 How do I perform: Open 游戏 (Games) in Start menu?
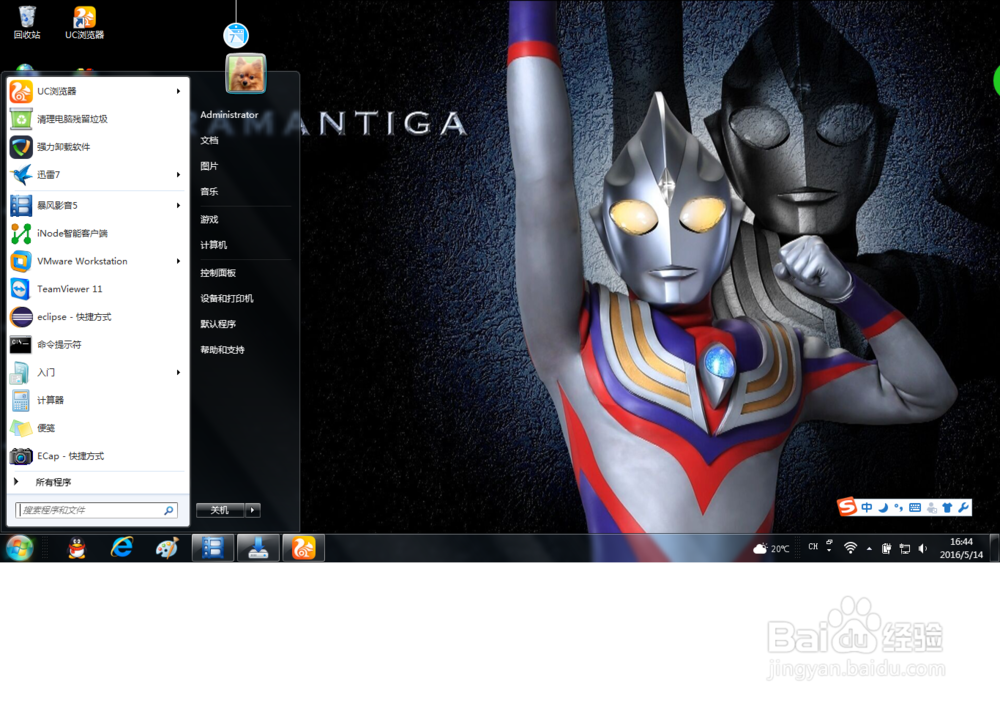pos(209,219)
